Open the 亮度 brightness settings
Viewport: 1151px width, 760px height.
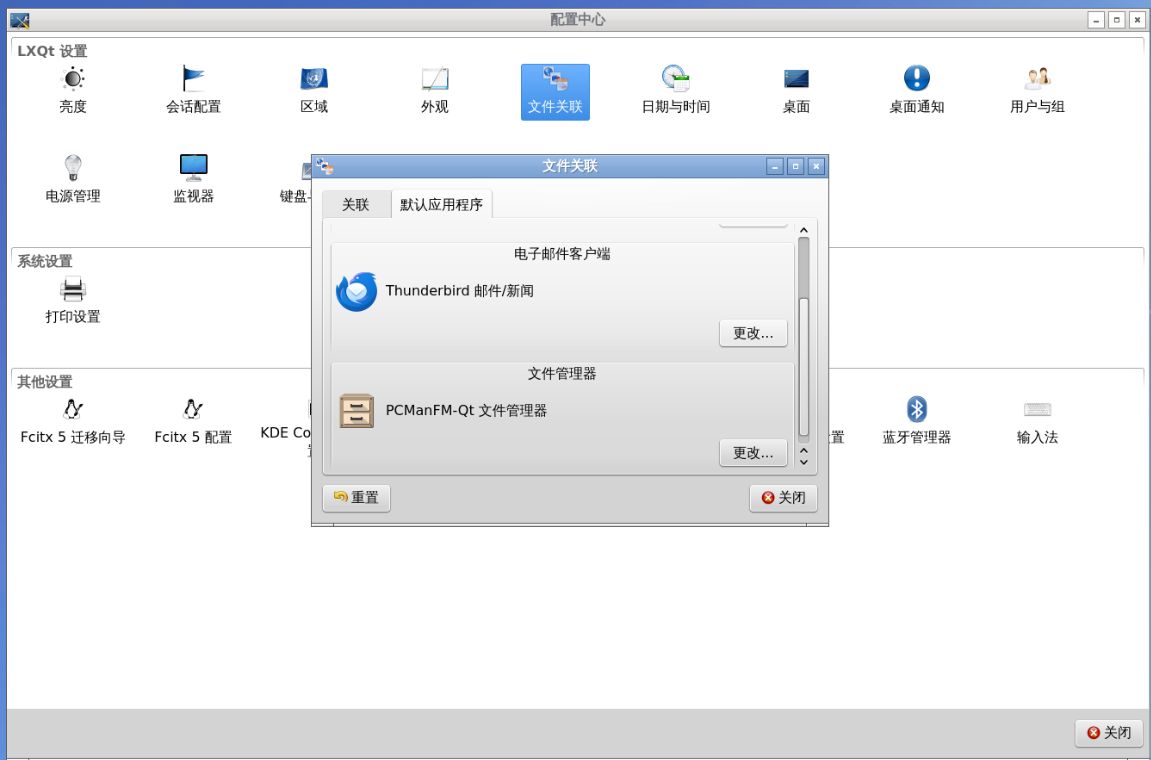point(73,91)
